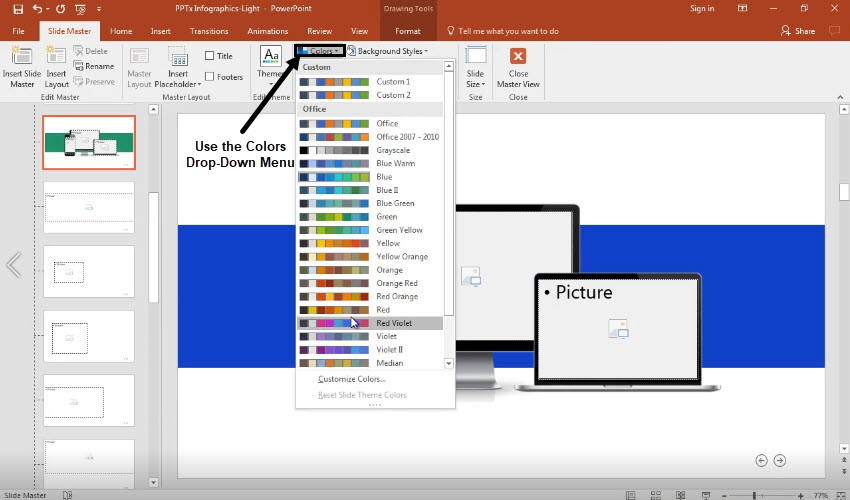Image resolution: width=850 pixels, height=500 pixels.
Task: Switch to Slide Sorter view in status bar
Action: 656,495
